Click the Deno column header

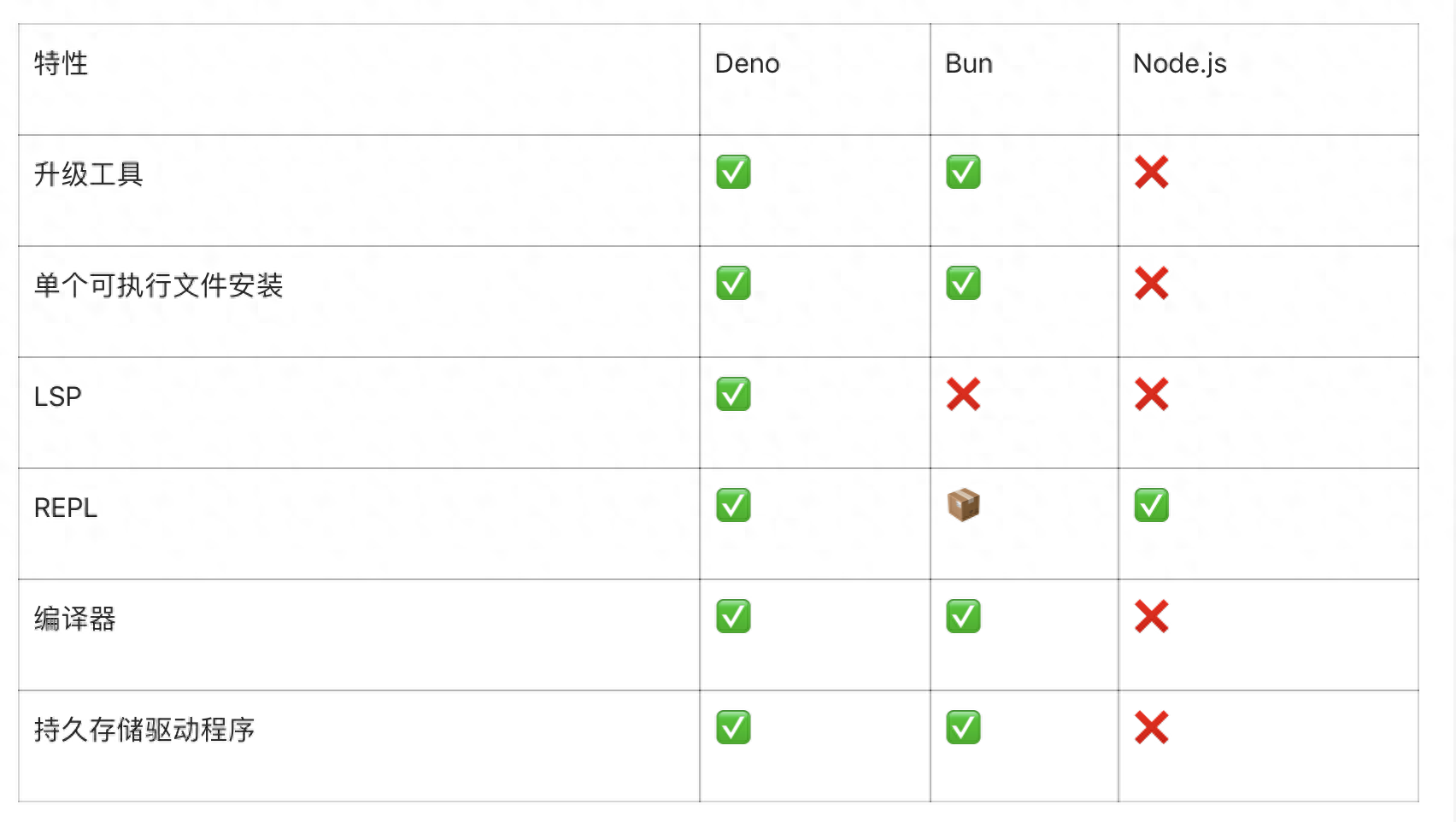[x=747, y=63]
